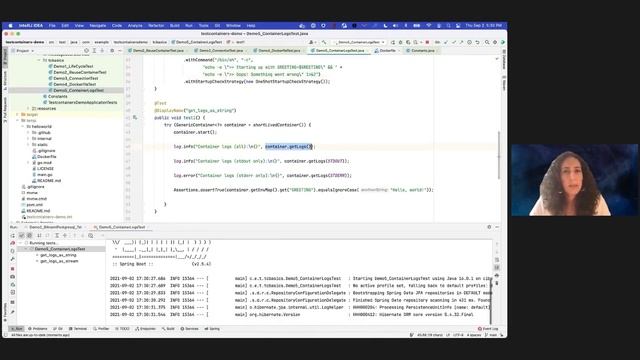Switch to the Demo2_ReuseContainerTest.java editor tab
The width and height of the screenshot is (640, 360).
tap(158, 51)
